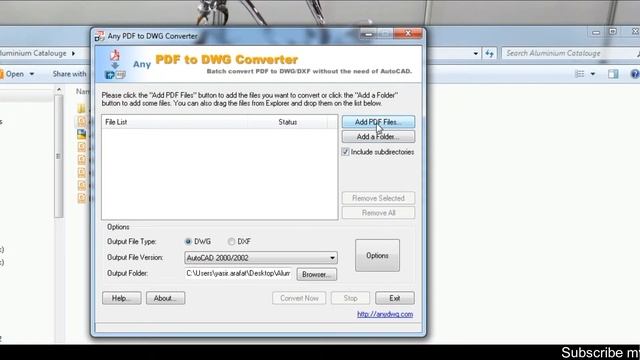Maximize the Explorer window
This screenshot has height=360, width=640.
click(613, 32)
